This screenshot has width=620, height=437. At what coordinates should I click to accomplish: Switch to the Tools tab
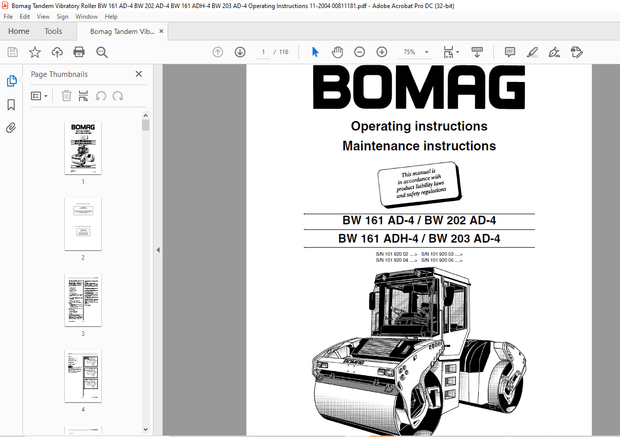point(53,31)
